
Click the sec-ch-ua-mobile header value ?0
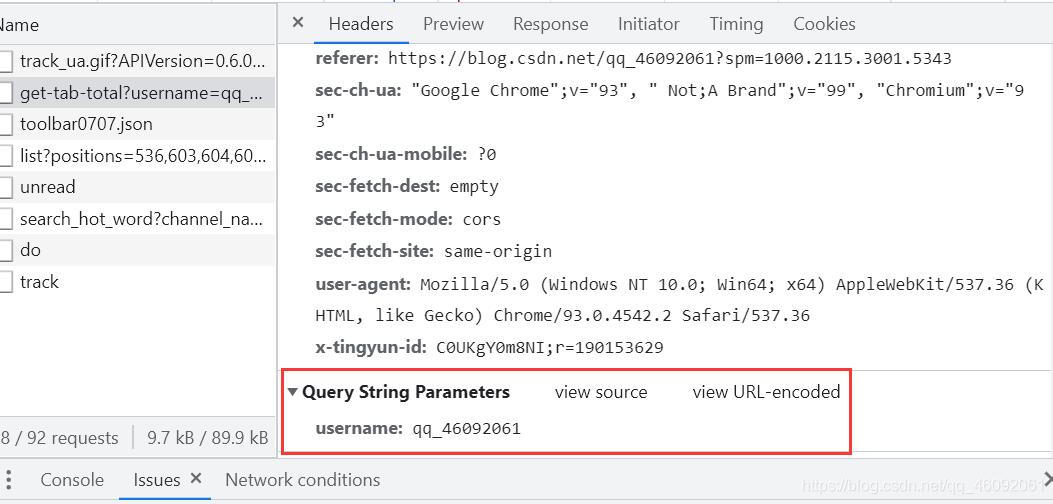[487, 154]
